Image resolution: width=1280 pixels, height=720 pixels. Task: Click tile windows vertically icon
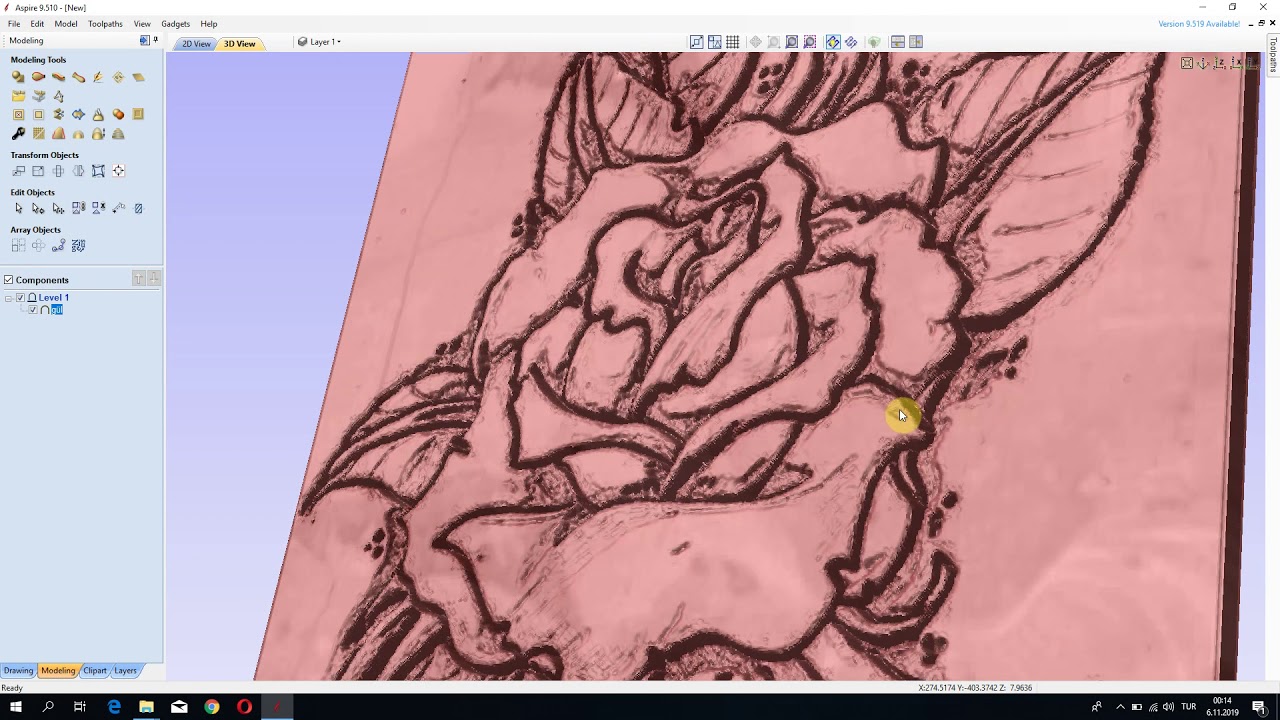(916, 42)
